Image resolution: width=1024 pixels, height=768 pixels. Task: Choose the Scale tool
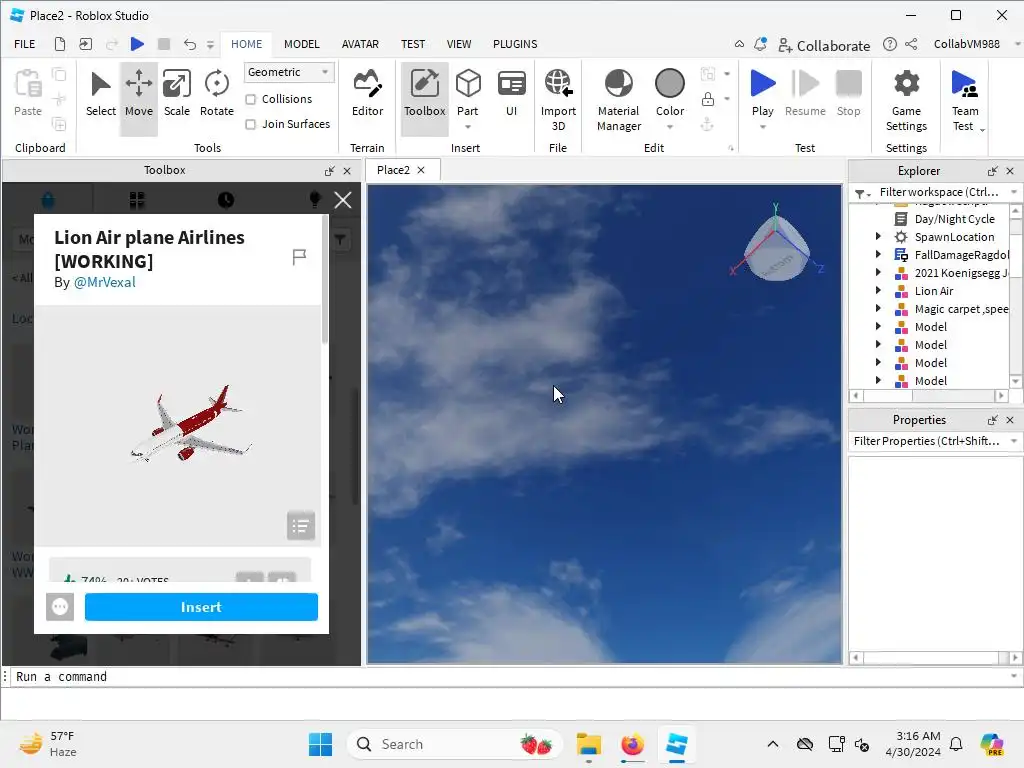click(x=176, y=93)
